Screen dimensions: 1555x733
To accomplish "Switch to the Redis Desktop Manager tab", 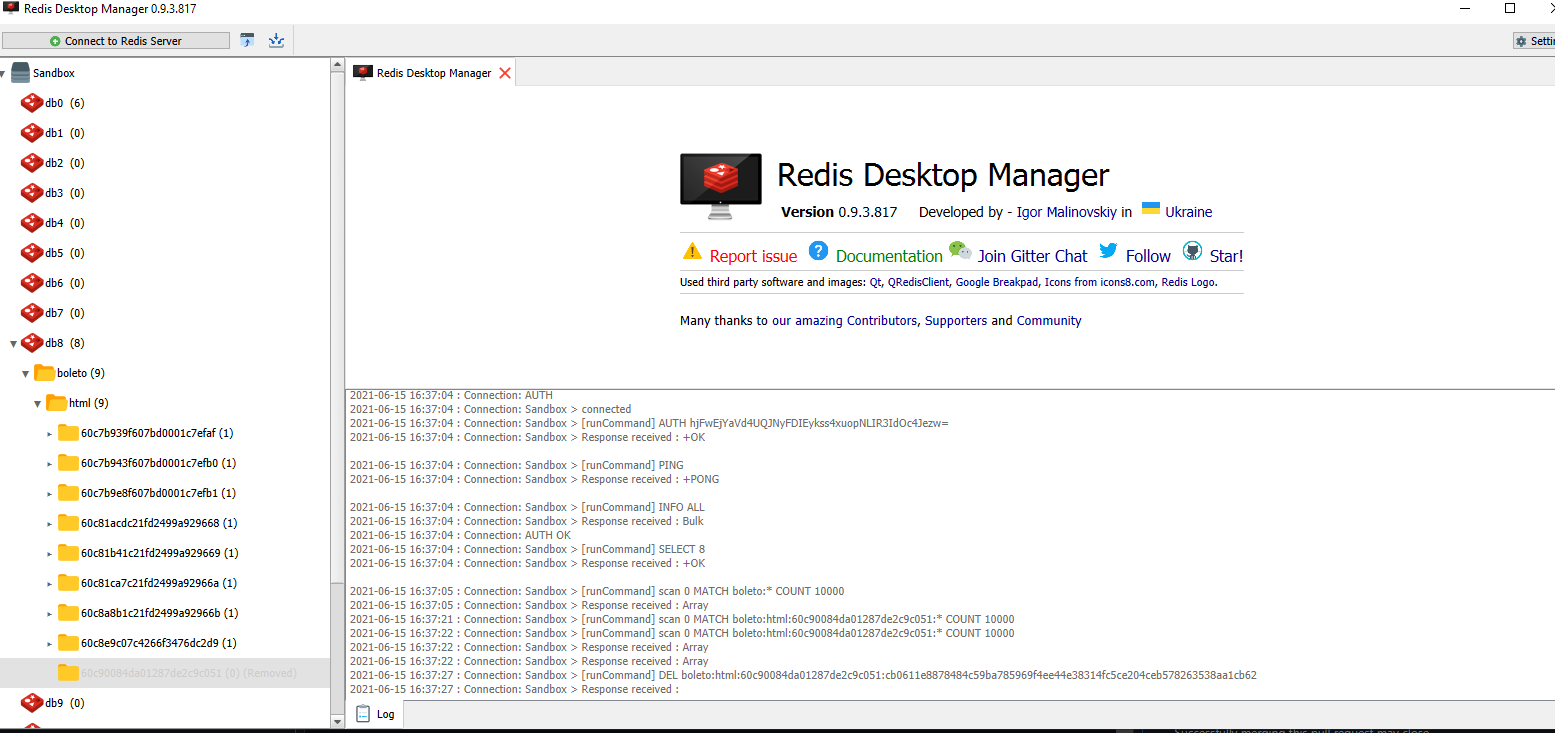I will click(x=431, y=73).
